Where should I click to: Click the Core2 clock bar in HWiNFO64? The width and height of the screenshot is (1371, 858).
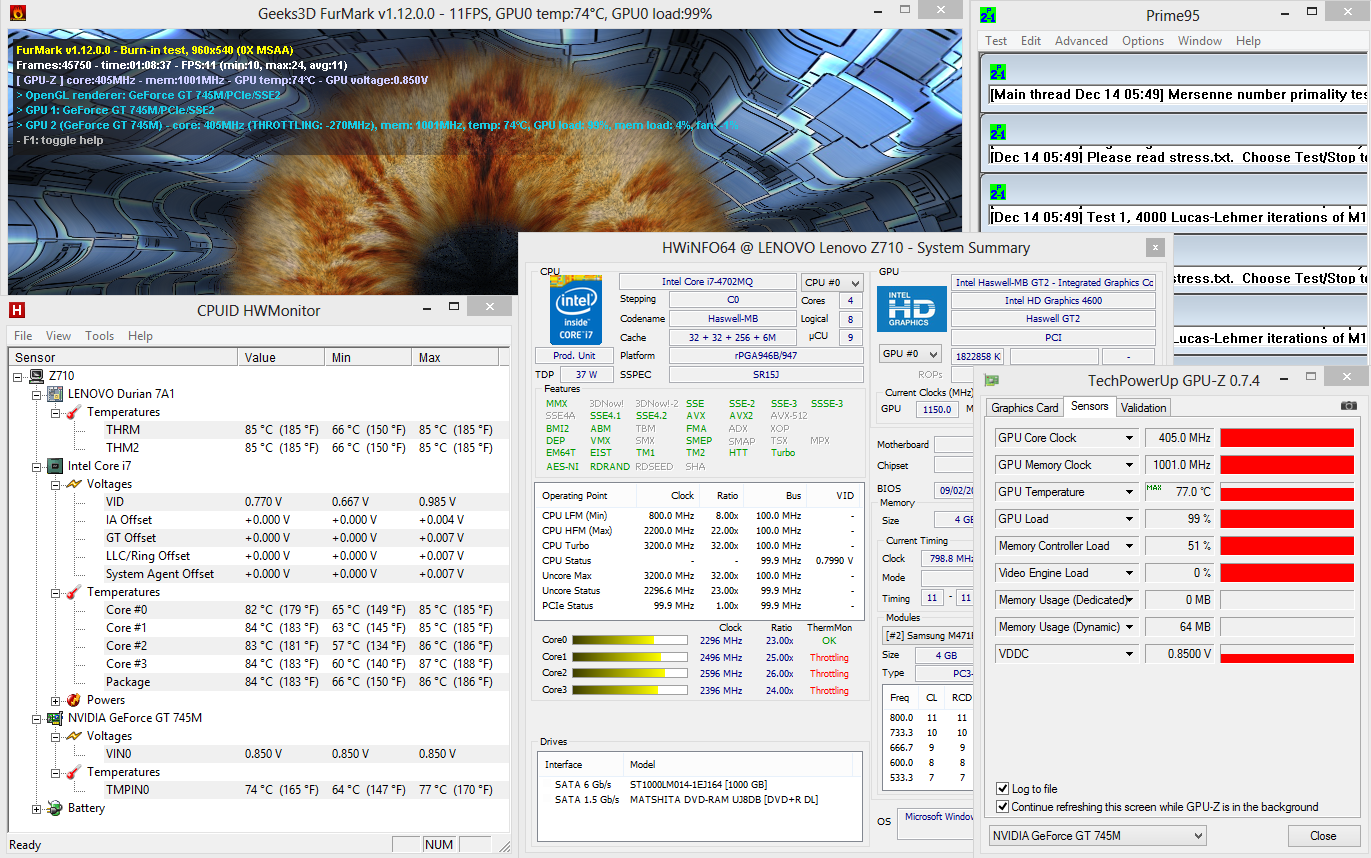pyautogui.click(x=630, y=674)
